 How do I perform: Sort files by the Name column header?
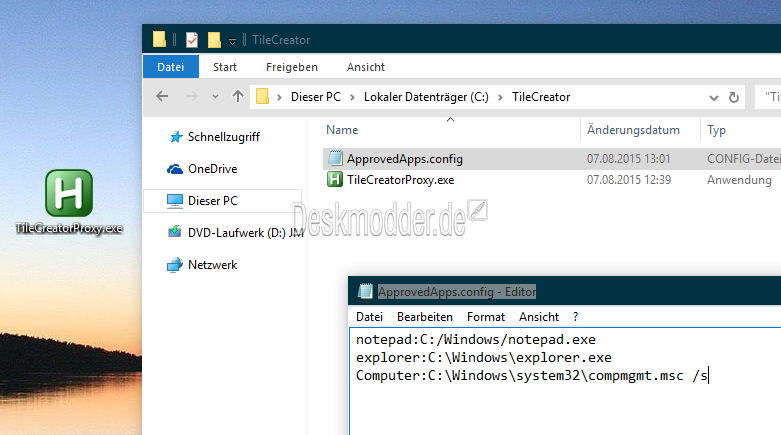[342, 130]
